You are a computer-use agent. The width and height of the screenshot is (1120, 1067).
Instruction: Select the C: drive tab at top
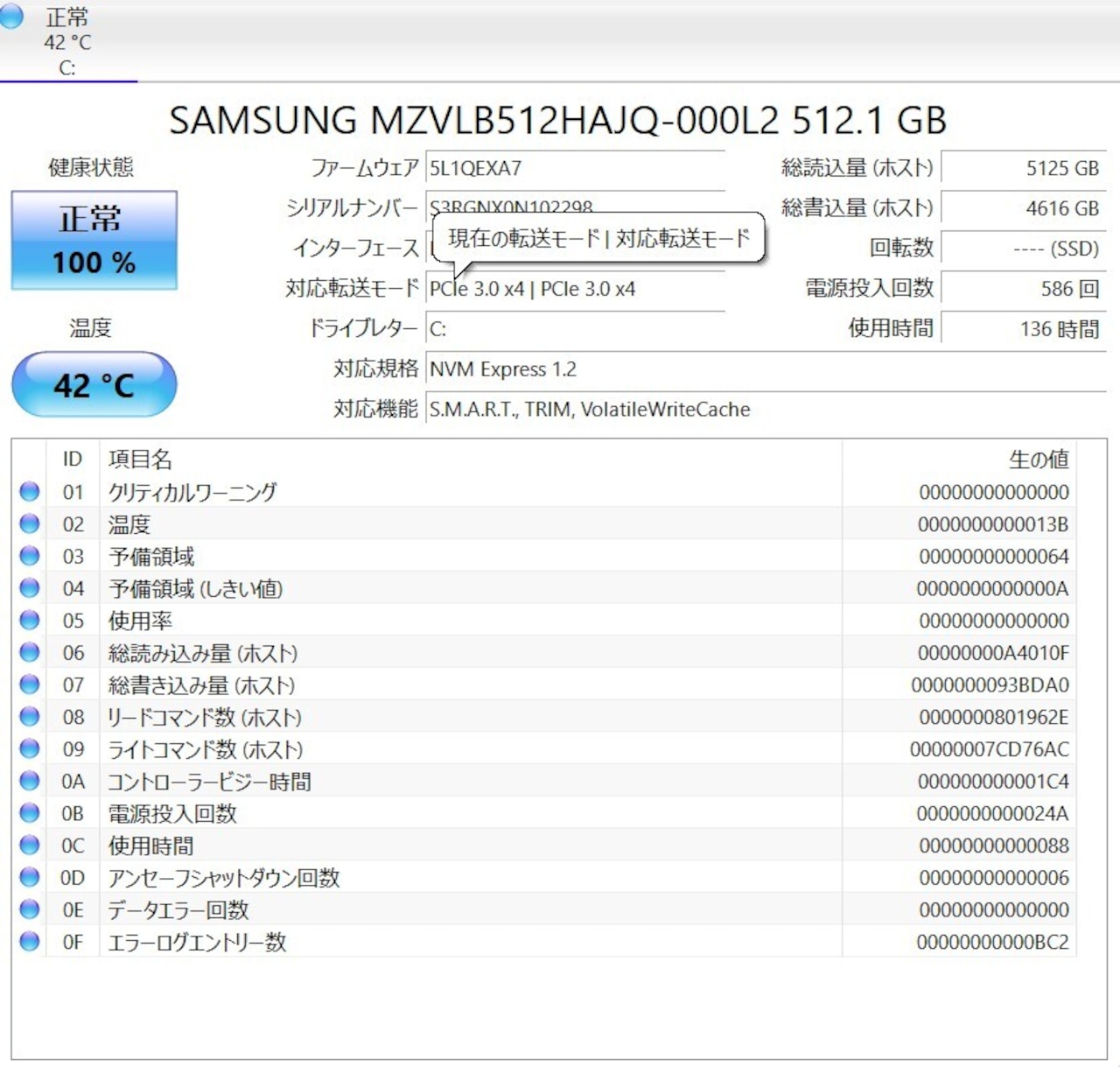point(67,42)
